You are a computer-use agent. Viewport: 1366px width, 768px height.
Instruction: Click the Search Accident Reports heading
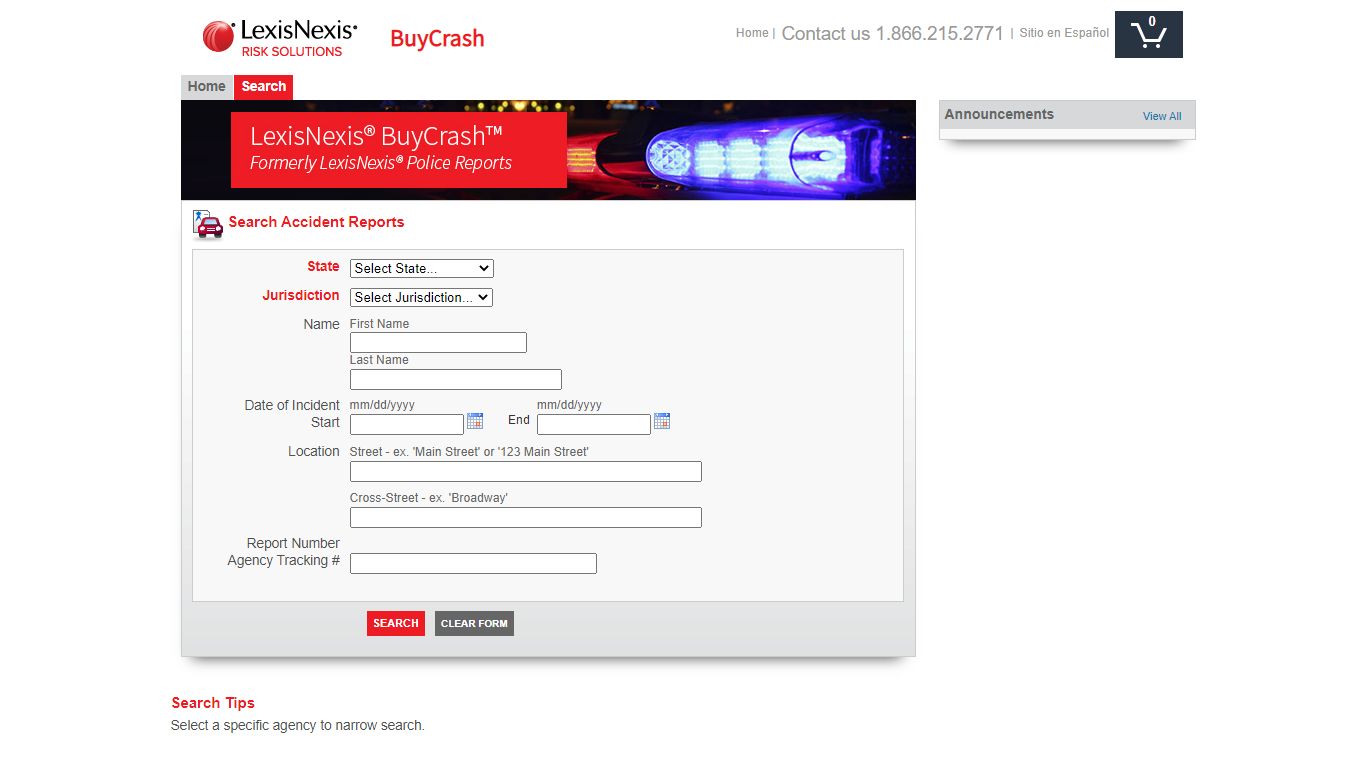(316, 222)
